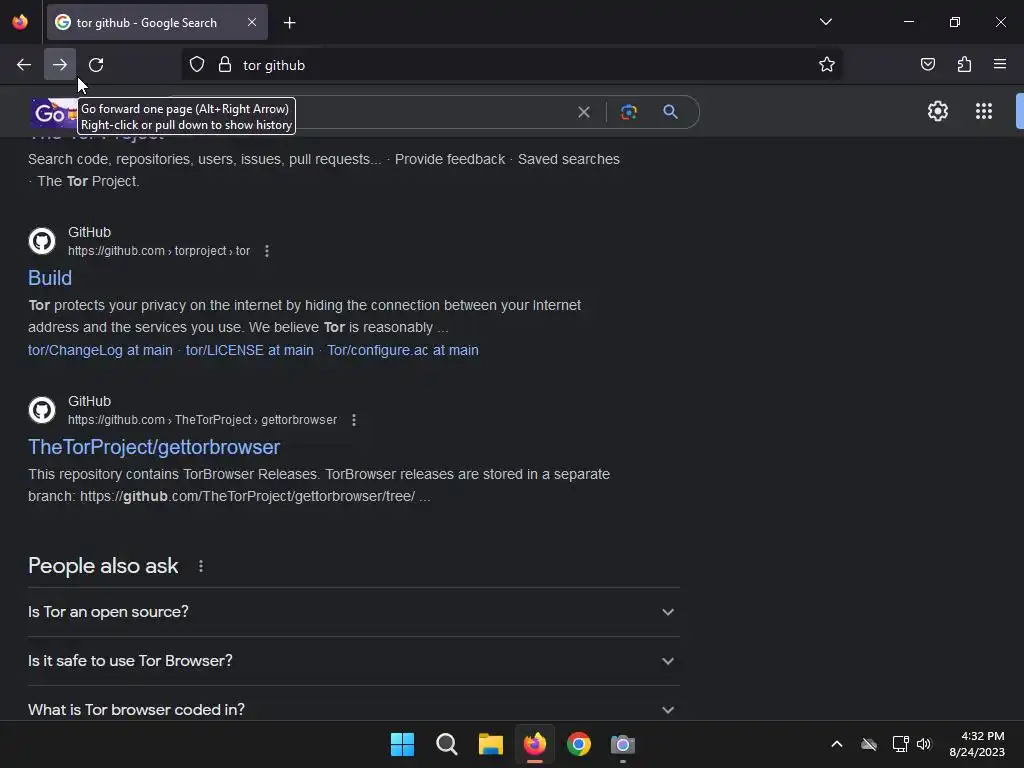
Task: Open more options for github.com torproject result
Action: pos(266,251)
